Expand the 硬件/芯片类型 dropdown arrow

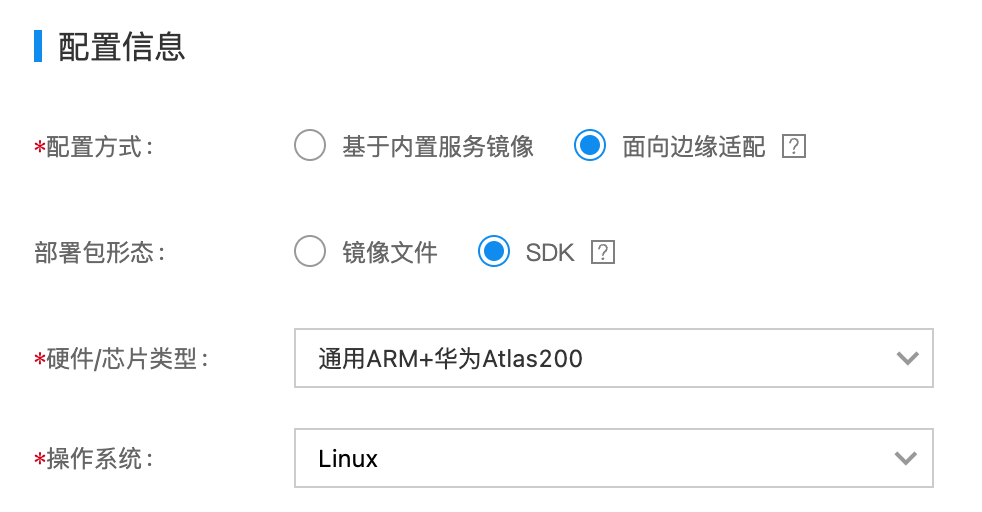(x=907, y=359)
